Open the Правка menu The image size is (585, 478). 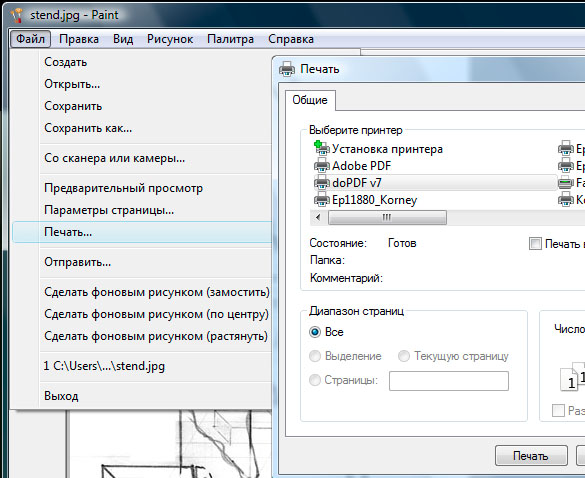tap(79, 39)
